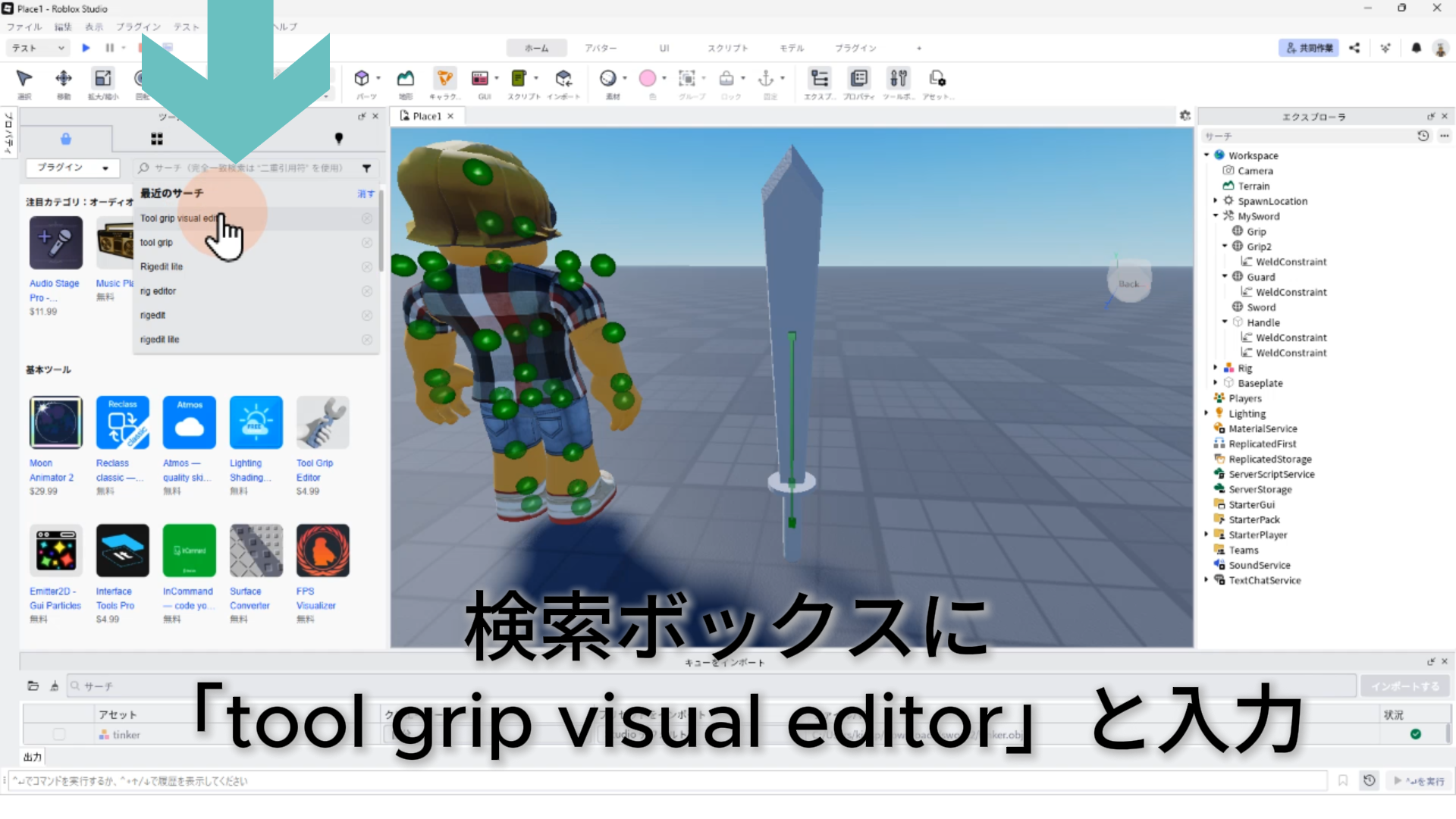The image size is (1456, 819).
Task: Collapse the MySword tree node
Action: click(x=1216, y=216)
